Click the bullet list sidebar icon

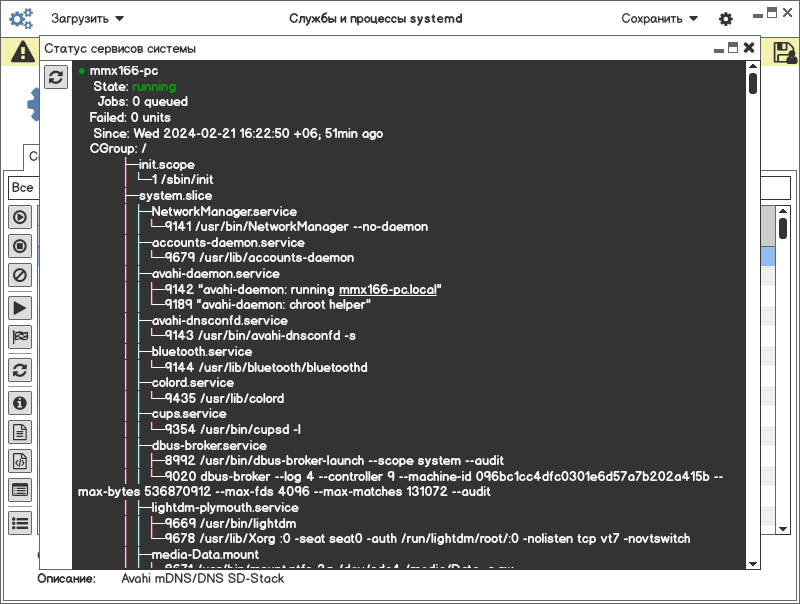20,523
